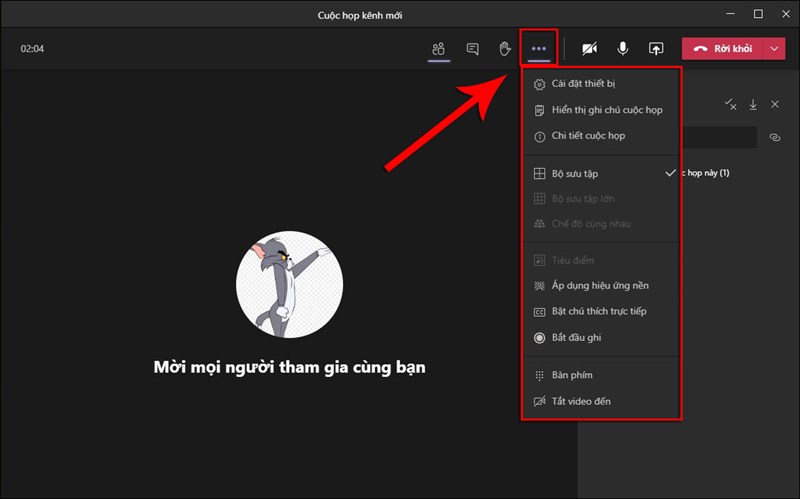Screen dimensions: 800x499
Task: Click Mời mọi người tham gia cùng bạn text
Action: 289,367
